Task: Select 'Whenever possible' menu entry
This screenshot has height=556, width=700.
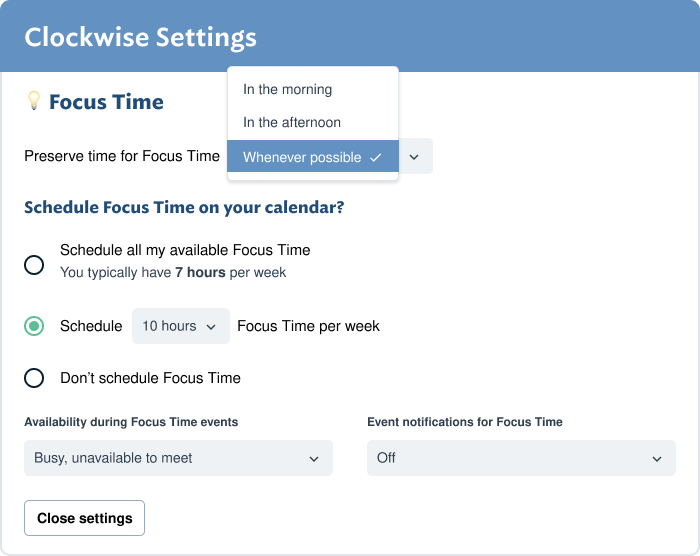Action: [313, 157]
